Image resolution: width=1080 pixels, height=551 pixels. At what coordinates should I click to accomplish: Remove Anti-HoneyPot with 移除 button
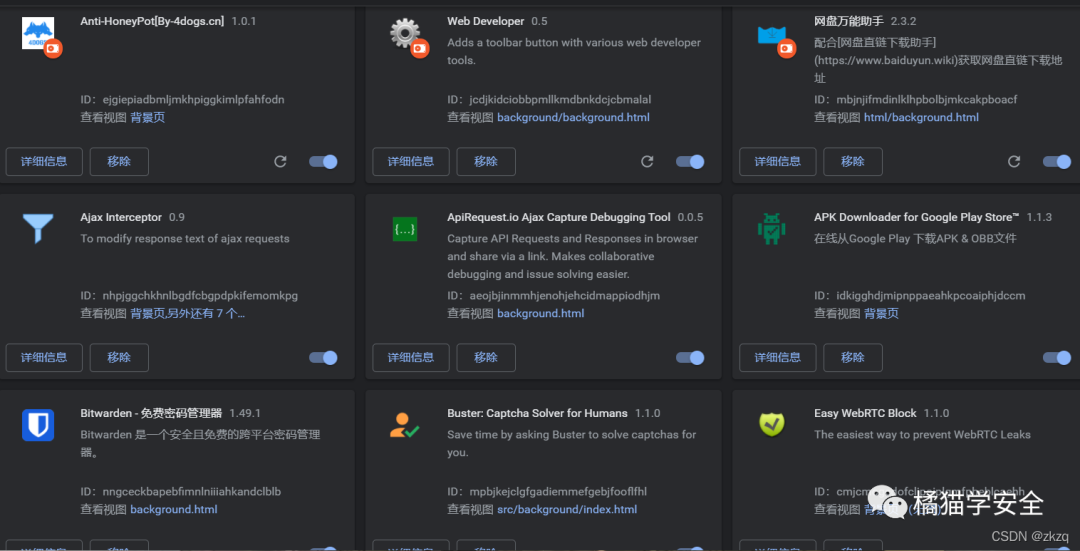pyautogui.click(x=119, y=161)
